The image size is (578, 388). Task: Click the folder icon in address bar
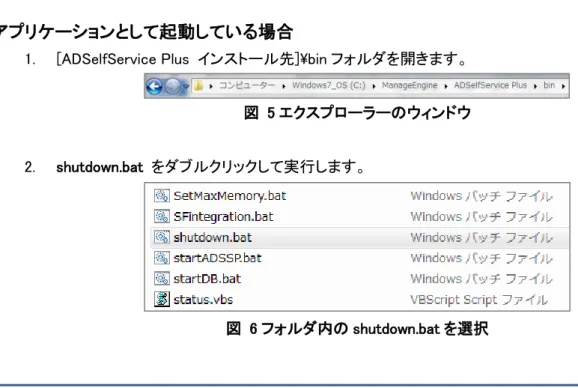pos(198,86)
